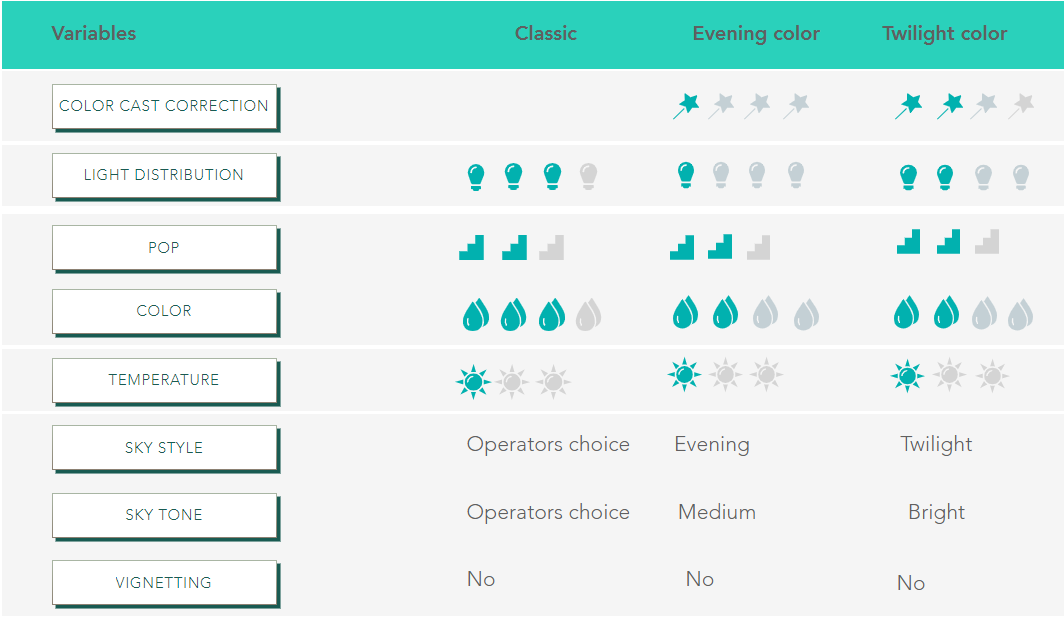Viewport: 1064px width, 620px height.
Task: Click teal sun in Evening Temperature row
Action: (x=684, y=374)
